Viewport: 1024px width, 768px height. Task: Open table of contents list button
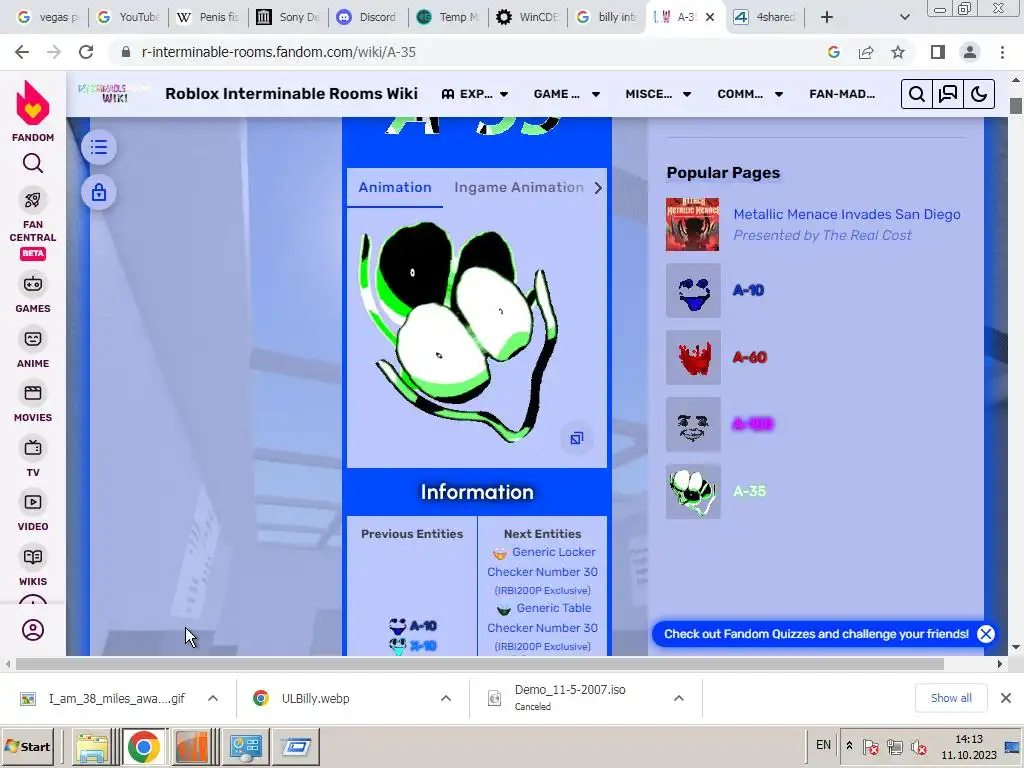click(99, 147)
